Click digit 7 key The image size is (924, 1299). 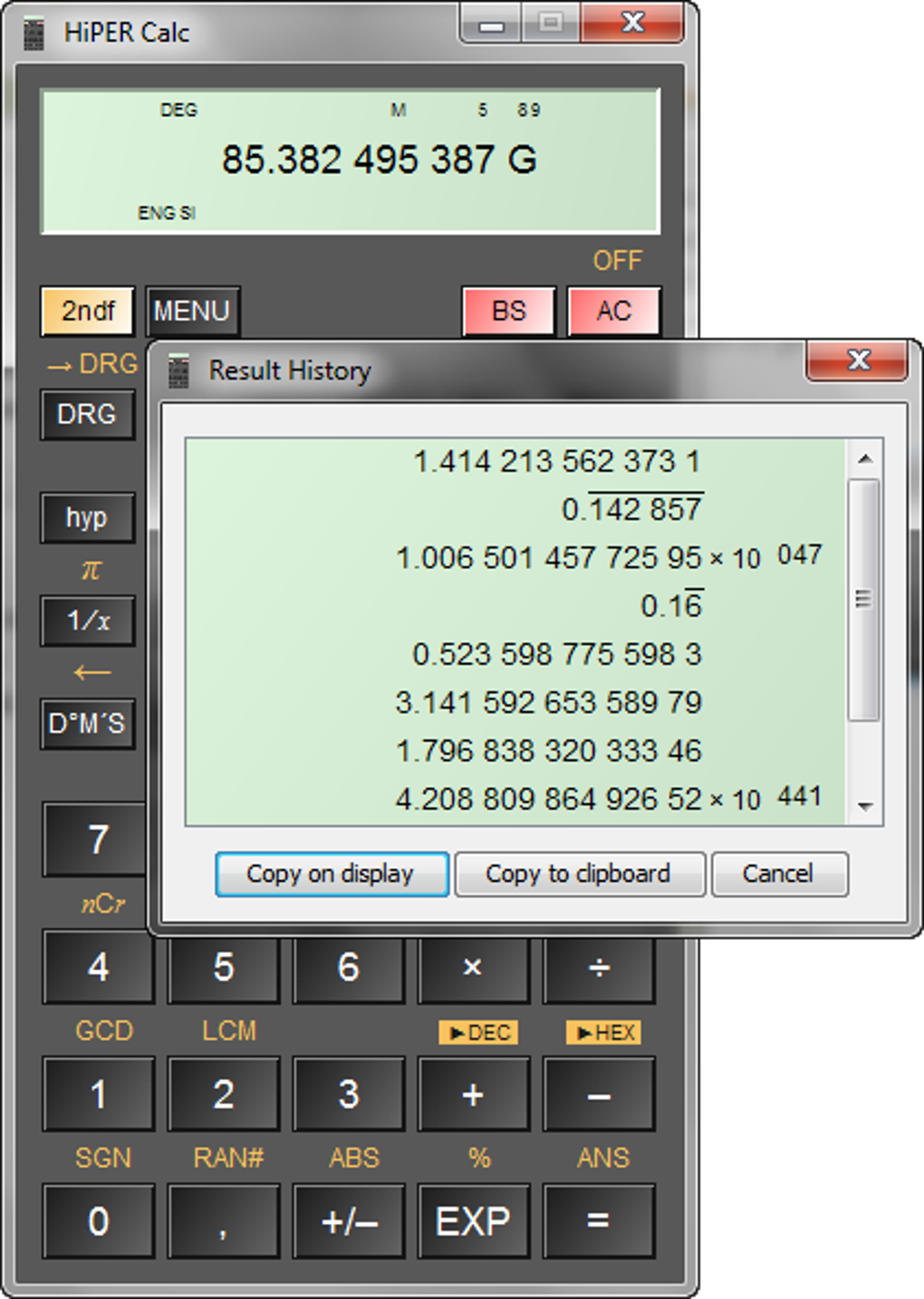point(95,840)
